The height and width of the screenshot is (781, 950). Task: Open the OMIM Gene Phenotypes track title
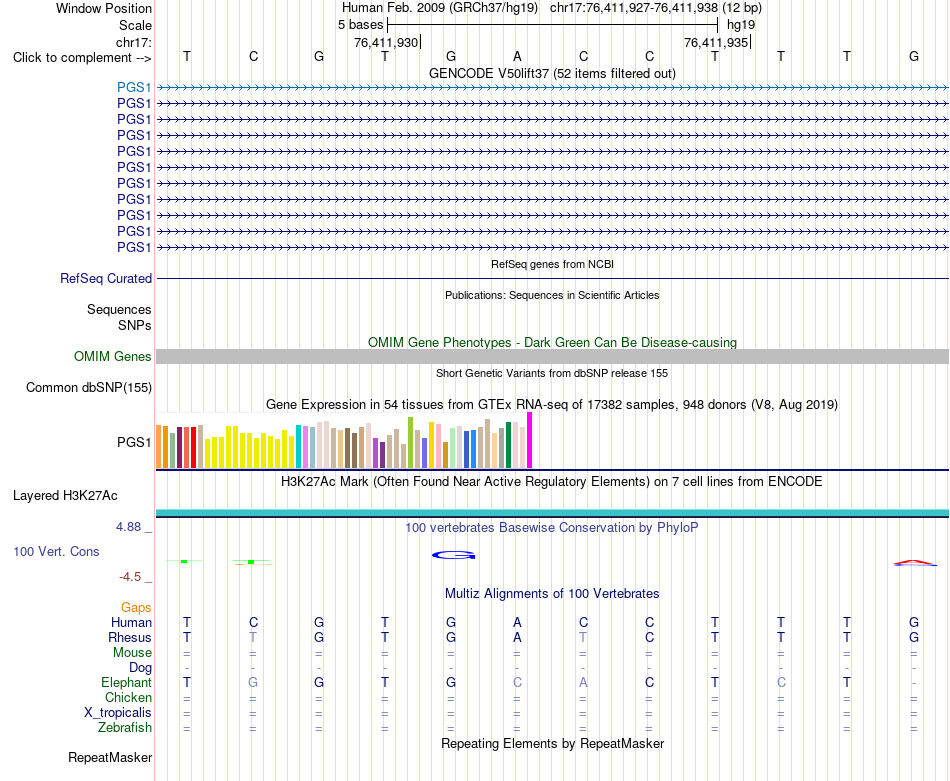(552, 342)
